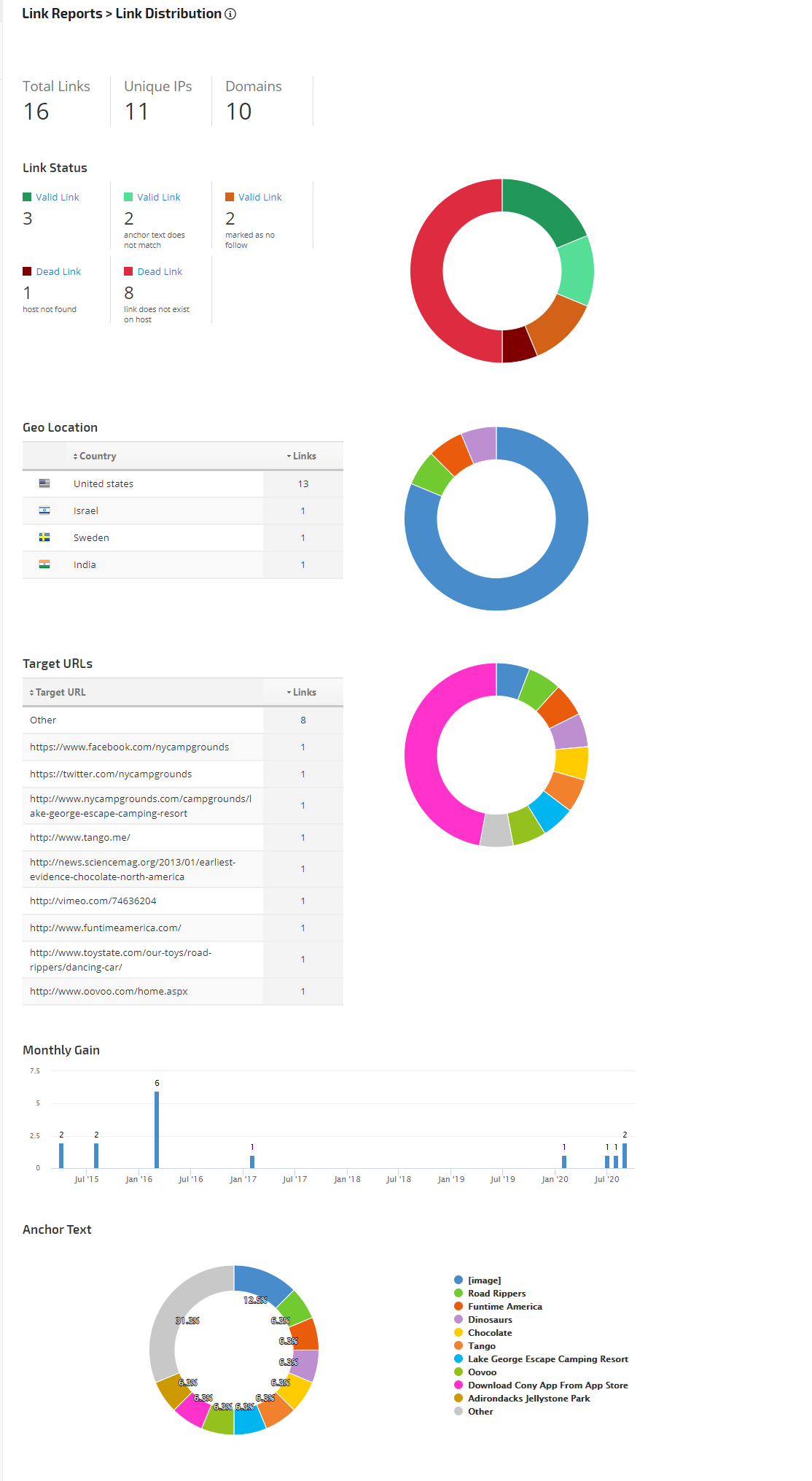Sort Target URLs table by Links
This screenshot has width=812, height=1481.
point(303,692)
